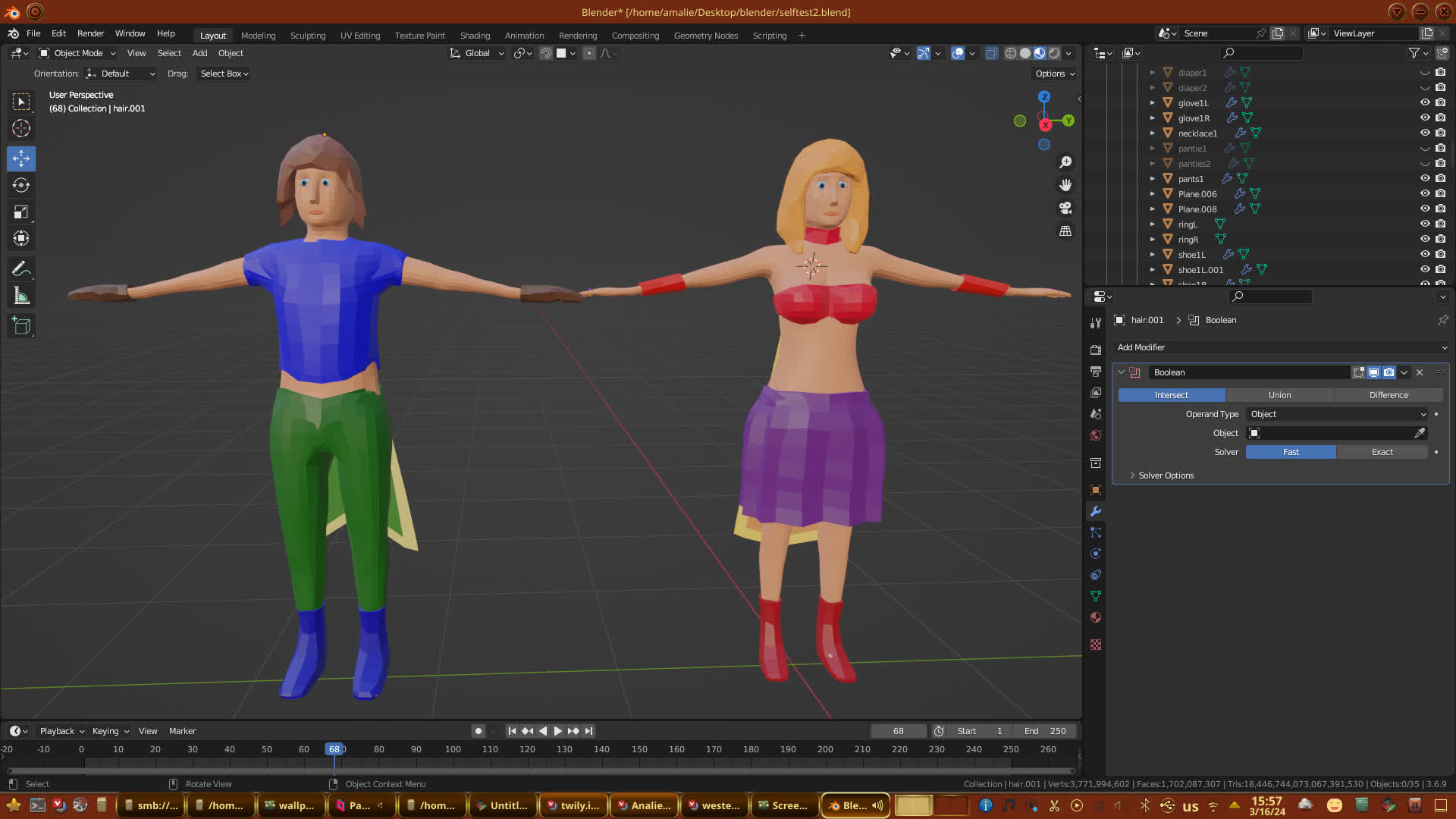Toggle camera view icon in viewport
This screenshot has height=819, width=1456.
coord(1065,208)
